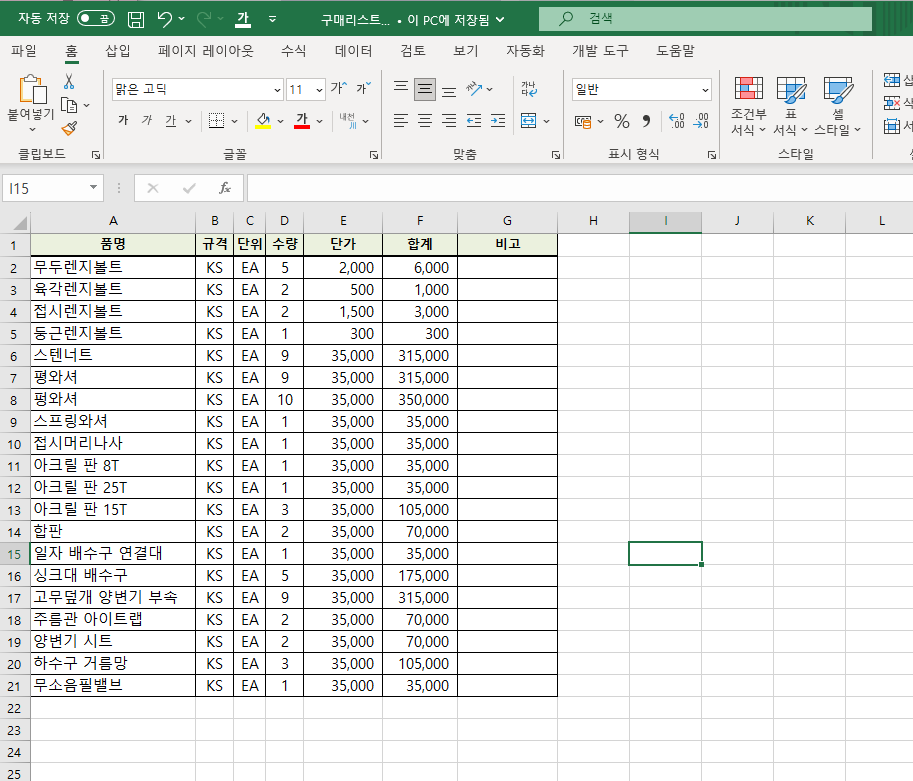Switch to the 삽입 (Insert) tab
This screenshot has width=913, height=781.
coord(117,51)
